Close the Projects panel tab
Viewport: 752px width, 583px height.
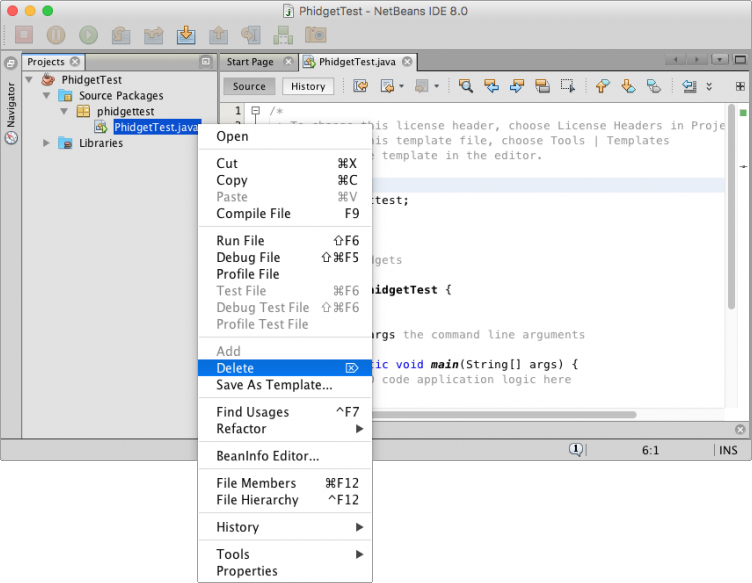click(75, 61)
